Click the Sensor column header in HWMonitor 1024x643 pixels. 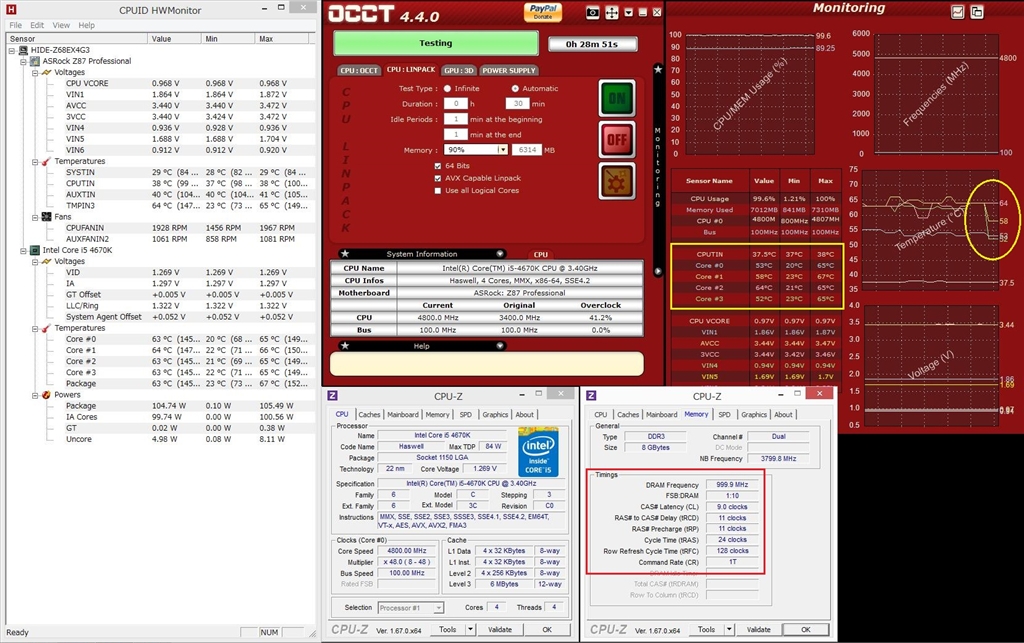pyautogui.click(x=77, y=39)
